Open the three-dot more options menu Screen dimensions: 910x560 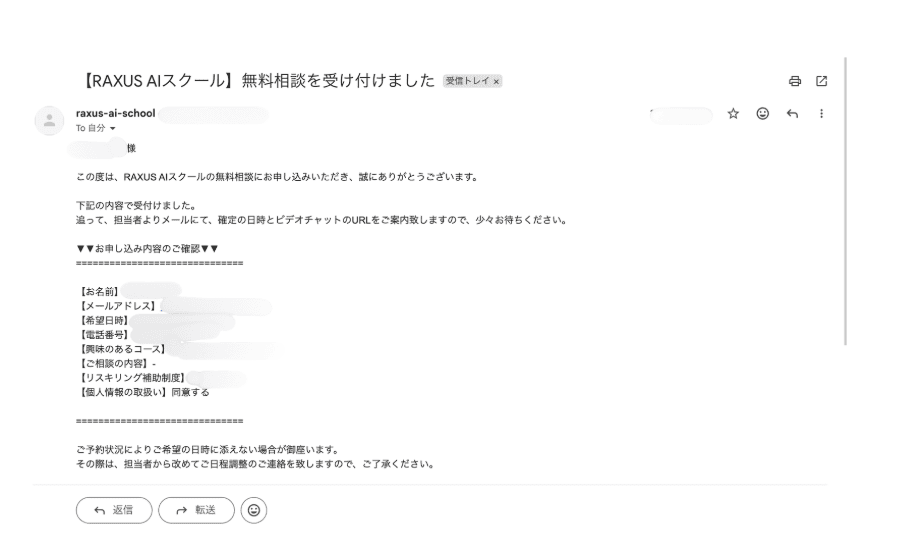(821, 114)
